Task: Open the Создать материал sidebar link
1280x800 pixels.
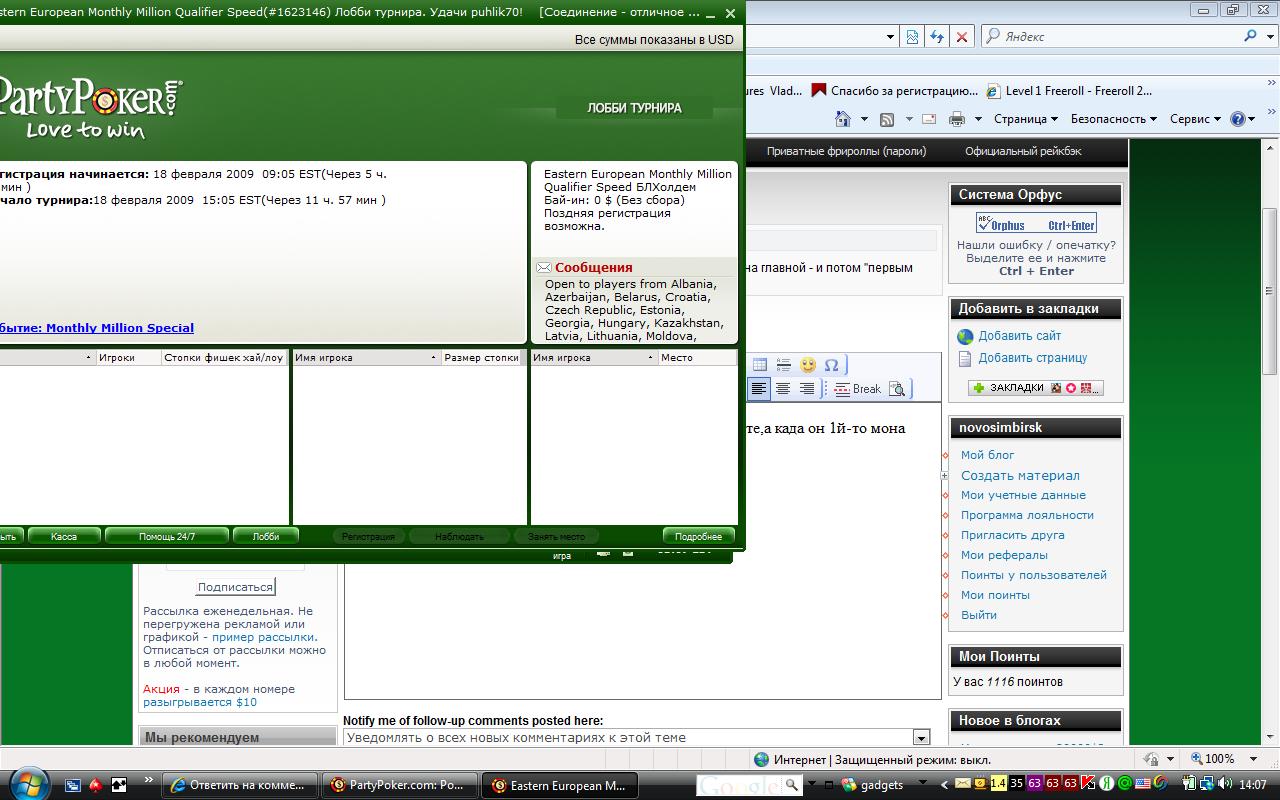Action: coord(1020,475)
